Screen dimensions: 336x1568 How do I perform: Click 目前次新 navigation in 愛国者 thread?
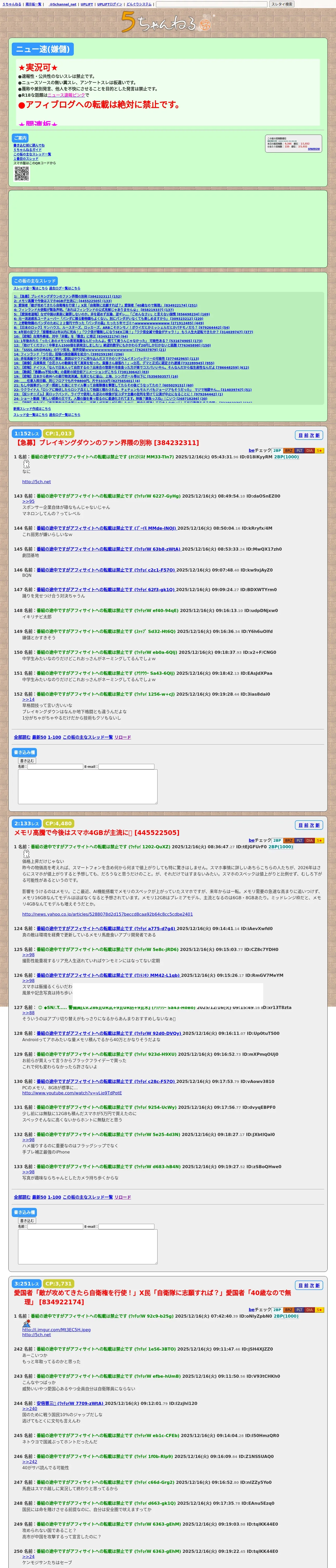[x=309, y=1285]
